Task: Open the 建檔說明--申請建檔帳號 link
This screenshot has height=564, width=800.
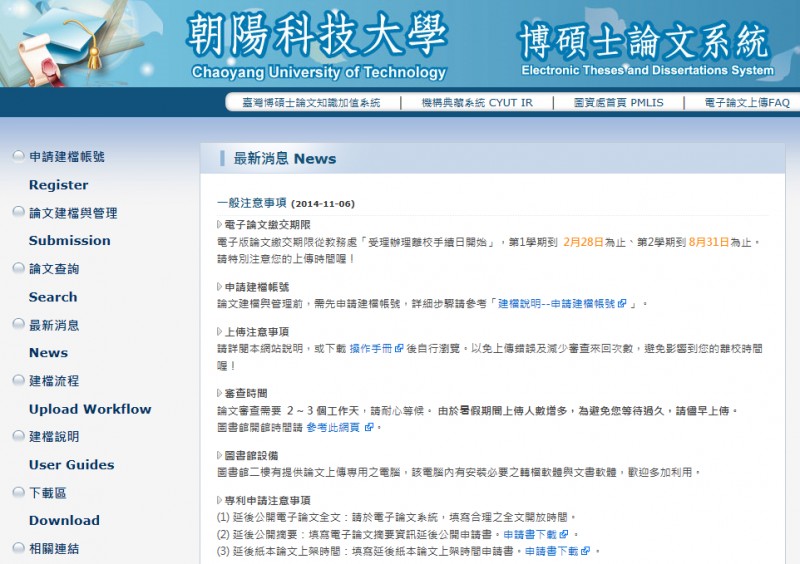Action: pyautogui.click(x=557, y=304)
